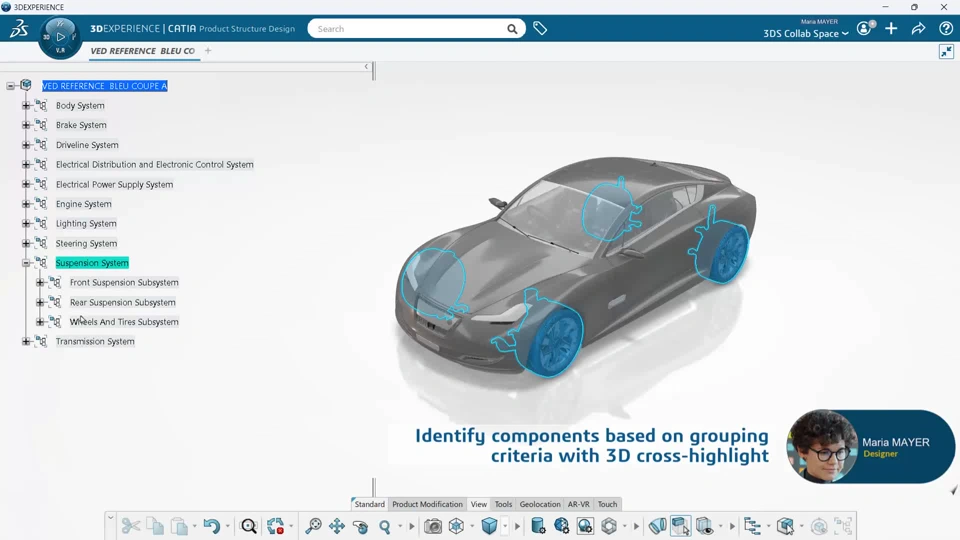Select the Transmission System tree item
This screenshot has width=960, height=540.
95,341
